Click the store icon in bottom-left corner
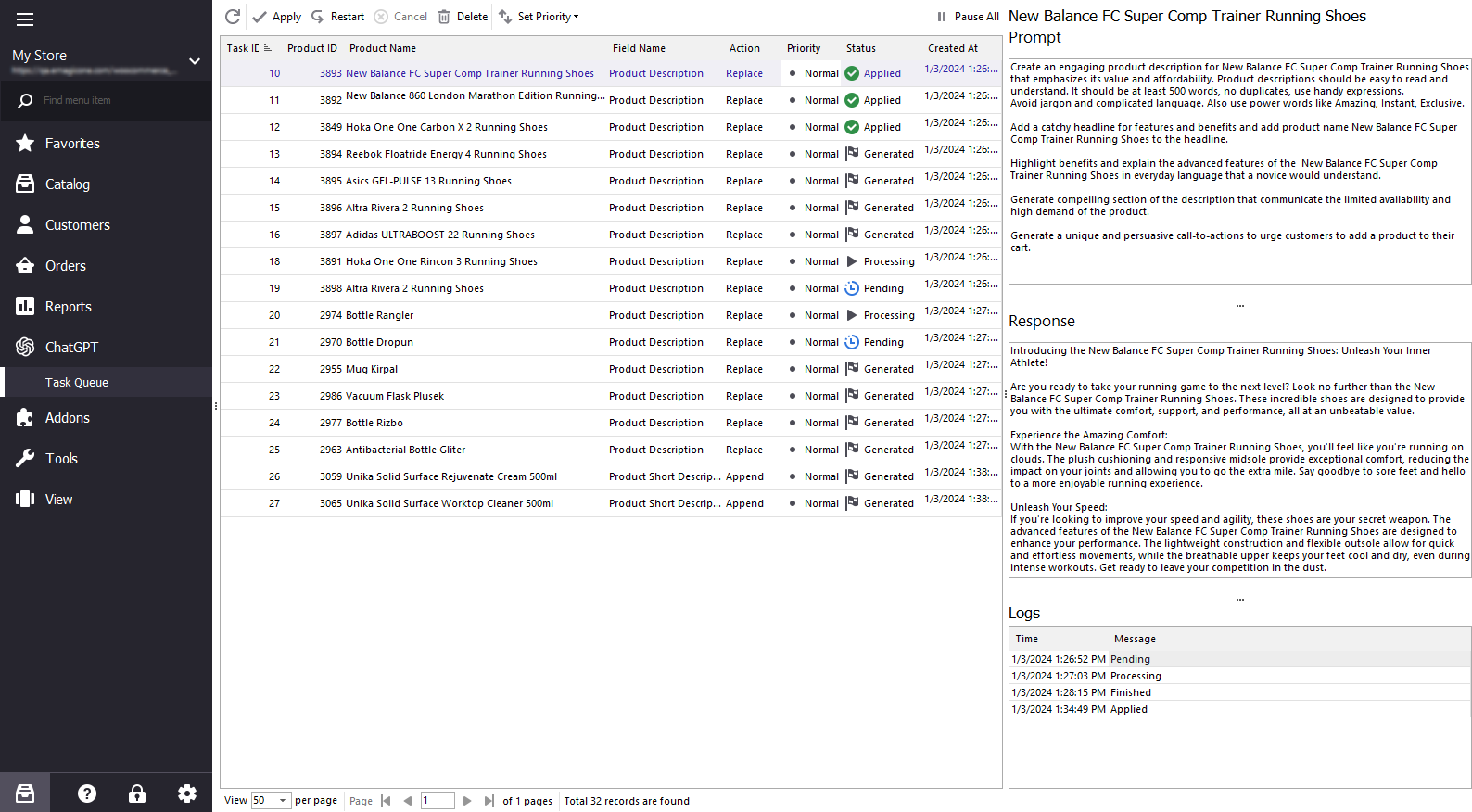 [x=25, y=793]
